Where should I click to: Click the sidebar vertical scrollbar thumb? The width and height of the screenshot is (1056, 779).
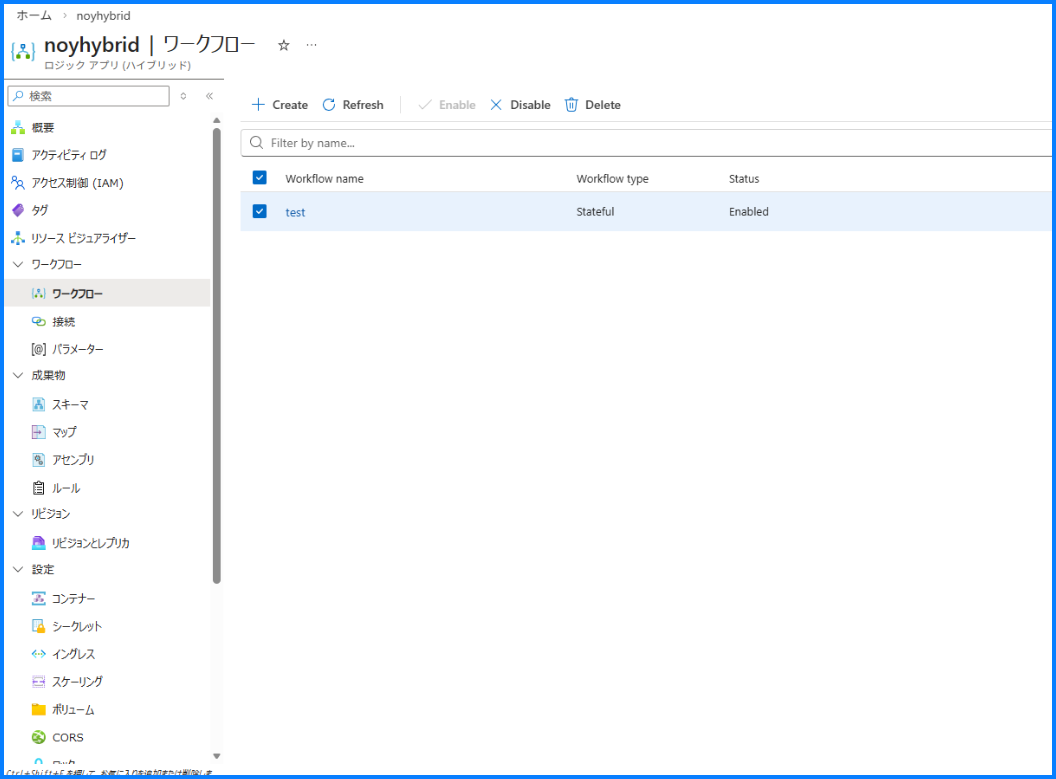tap(217, 355)
